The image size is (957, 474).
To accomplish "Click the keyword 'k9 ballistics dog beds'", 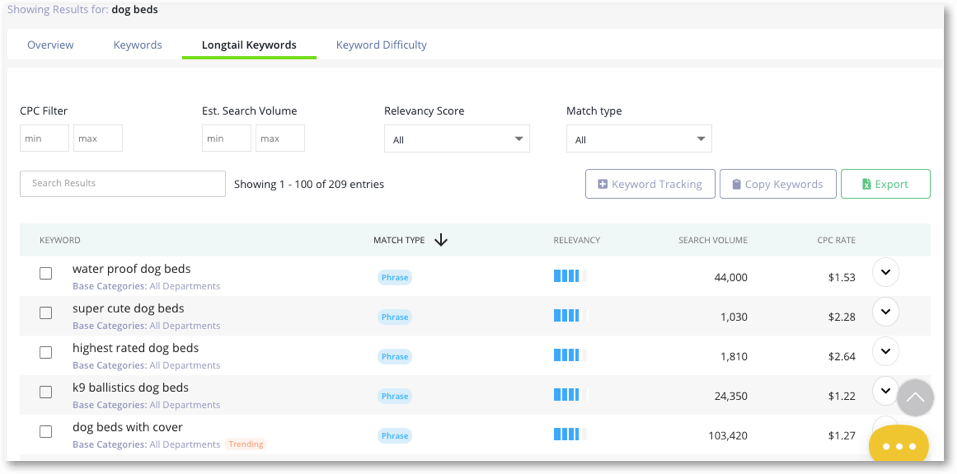I will point(131,388).
